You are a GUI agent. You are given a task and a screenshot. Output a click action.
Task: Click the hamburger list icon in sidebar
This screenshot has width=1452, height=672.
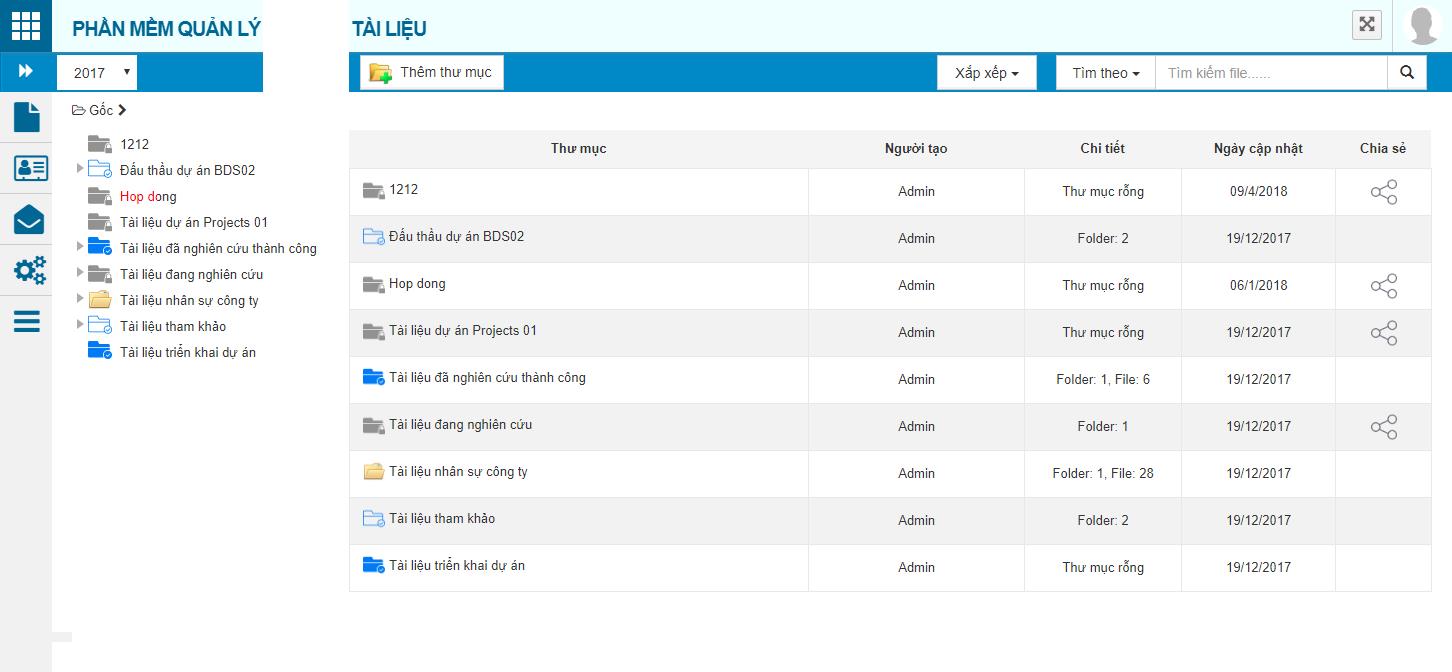tap(27, 321)
